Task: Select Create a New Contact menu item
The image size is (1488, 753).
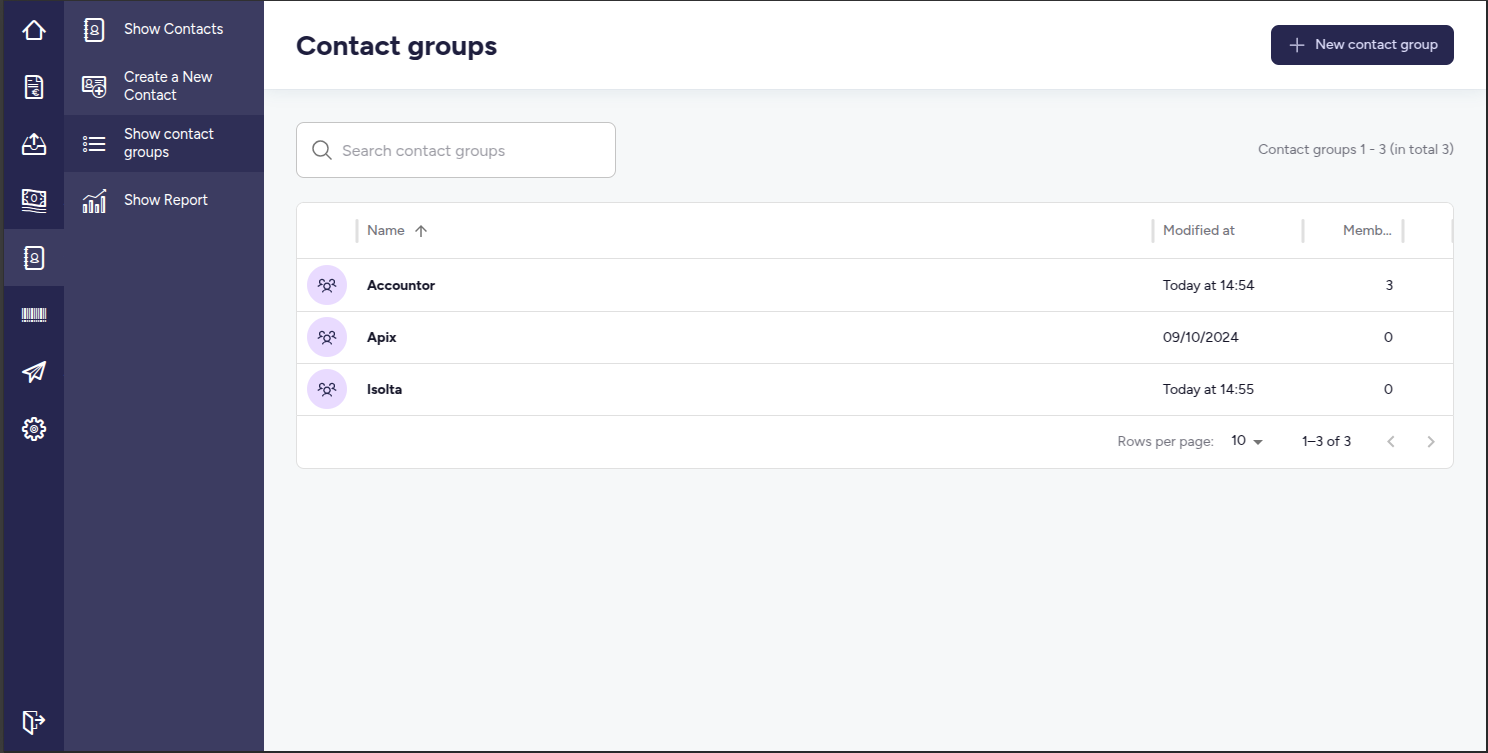Action: (164, 86)
